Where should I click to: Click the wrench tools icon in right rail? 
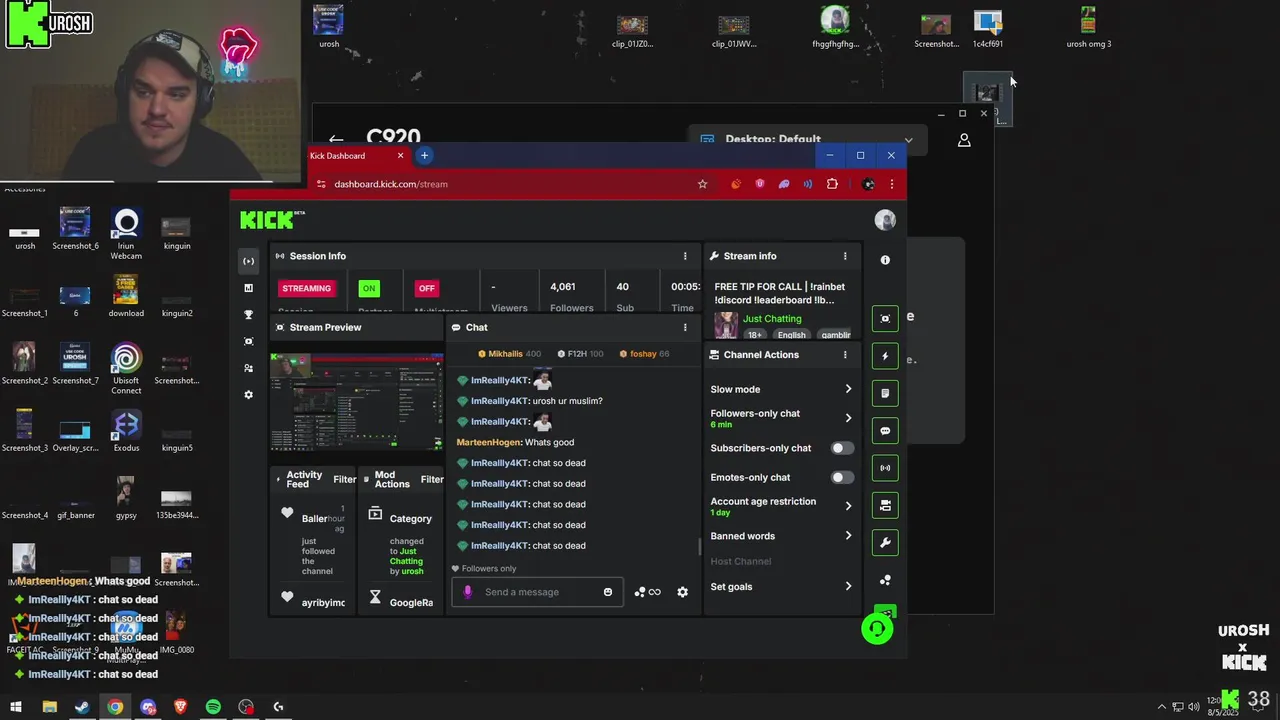click(x=885, y=543)
